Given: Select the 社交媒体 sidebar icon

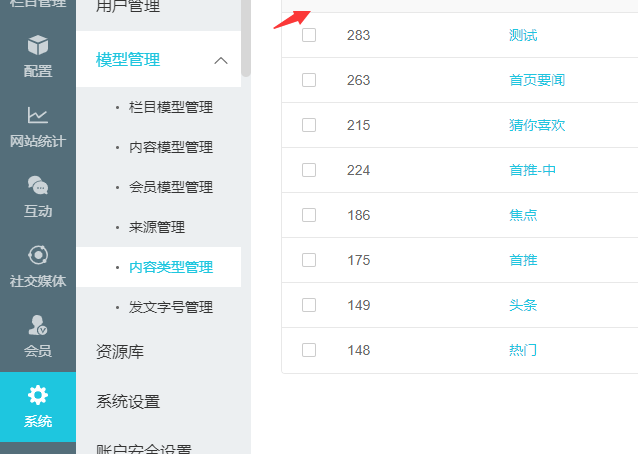Looking at the screenshot, I should [x=38, y=256].
